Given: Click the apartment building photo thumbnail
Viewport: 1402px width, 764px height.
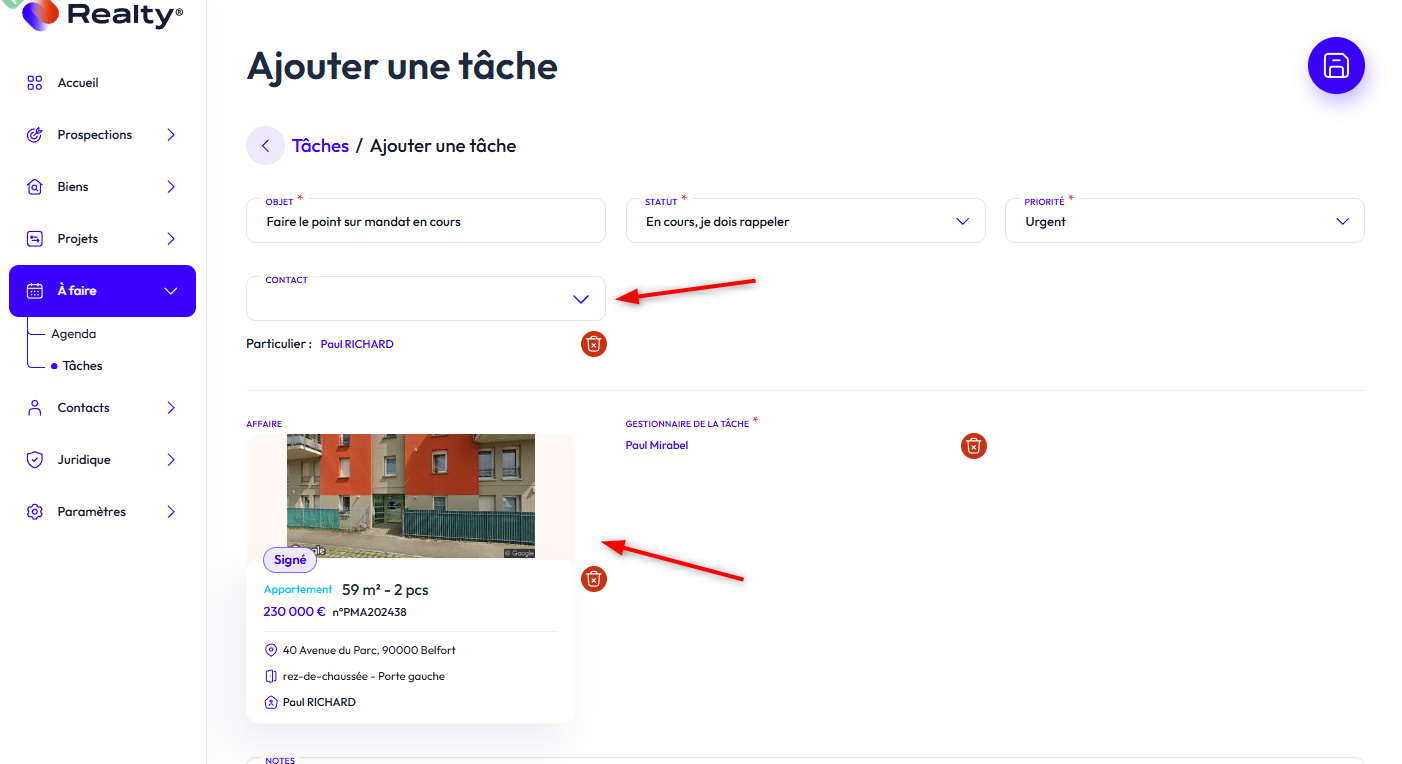Looking at the screenshot, I should (411, 495).
